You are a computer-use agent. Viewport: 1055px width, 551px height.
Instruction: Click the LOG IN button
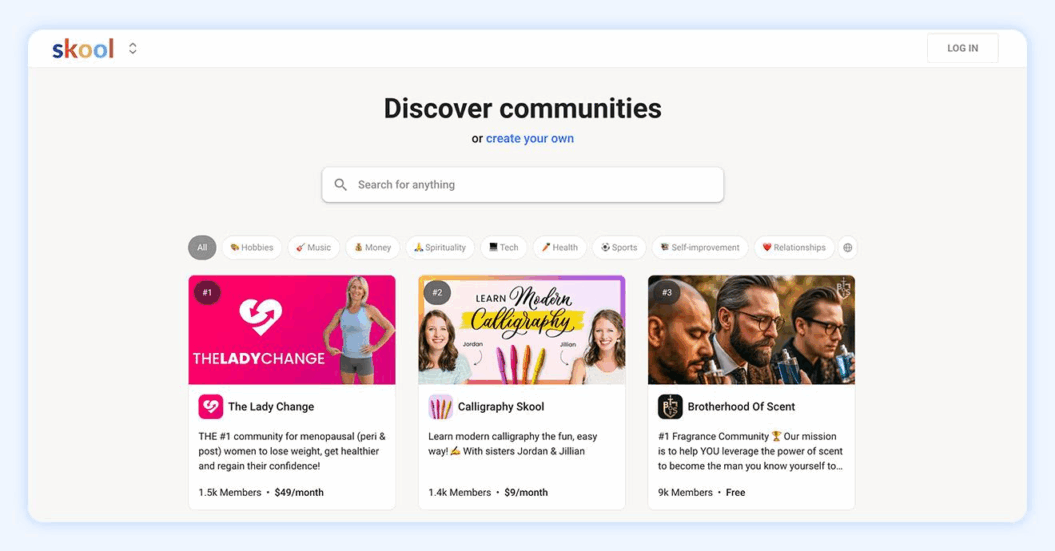(963, 48)
